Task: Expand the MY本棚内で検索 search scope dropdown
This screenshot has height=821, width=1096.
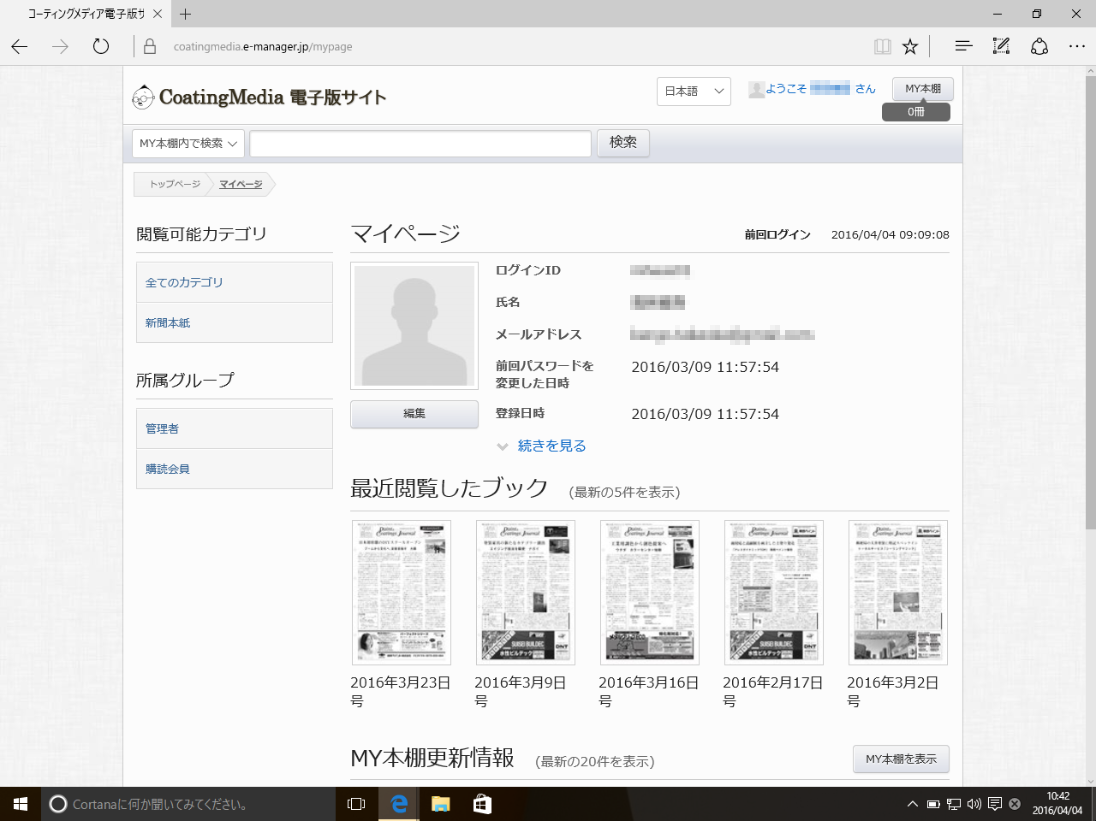Action: pyautogui.click(x=188, y=143)
